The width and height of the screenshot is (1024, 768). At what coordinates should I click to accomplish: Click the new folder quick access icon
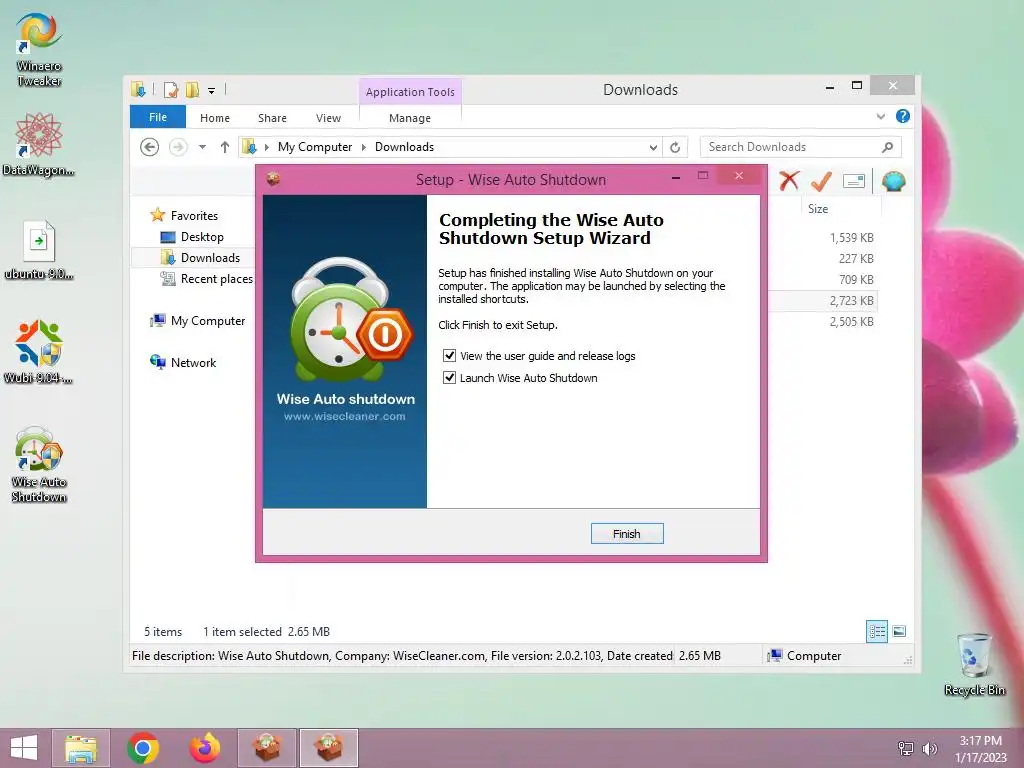(192, 90)
